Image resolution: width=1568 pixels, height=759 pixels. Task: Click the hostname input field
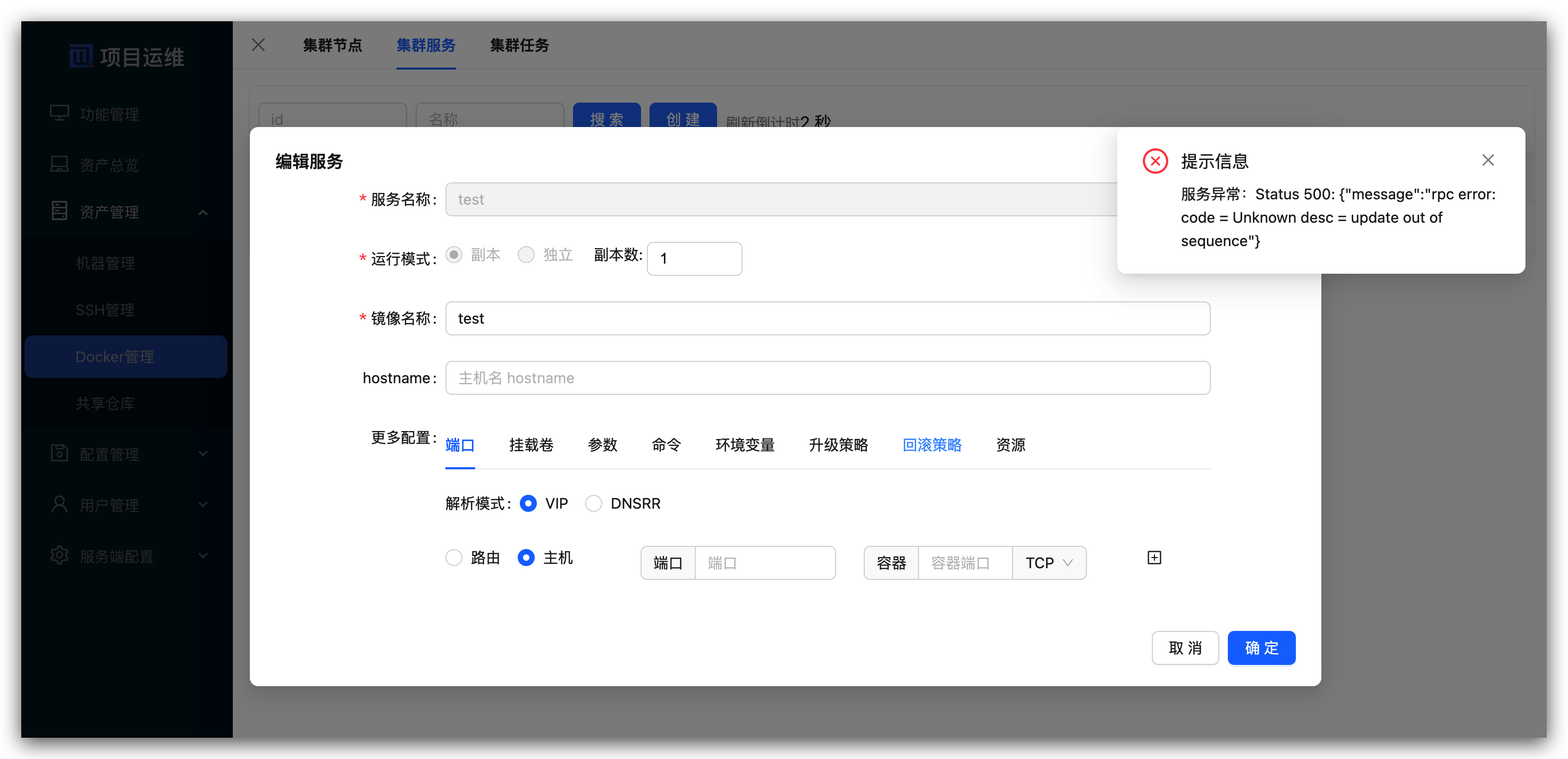click(827, 378)
